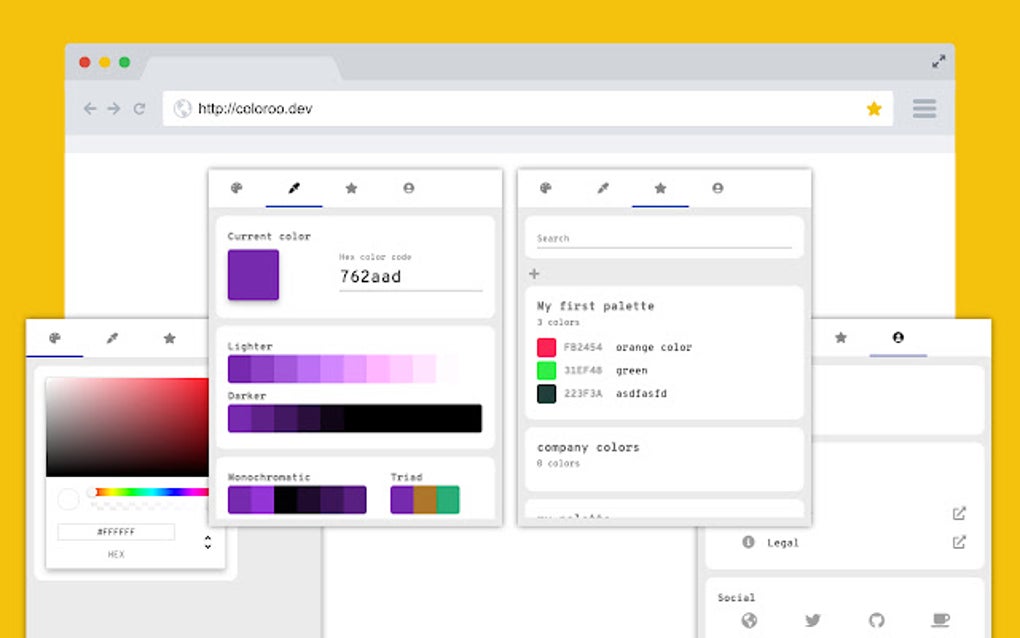Open Coloroo's Twitter via bird icon

tap(813, 620)
